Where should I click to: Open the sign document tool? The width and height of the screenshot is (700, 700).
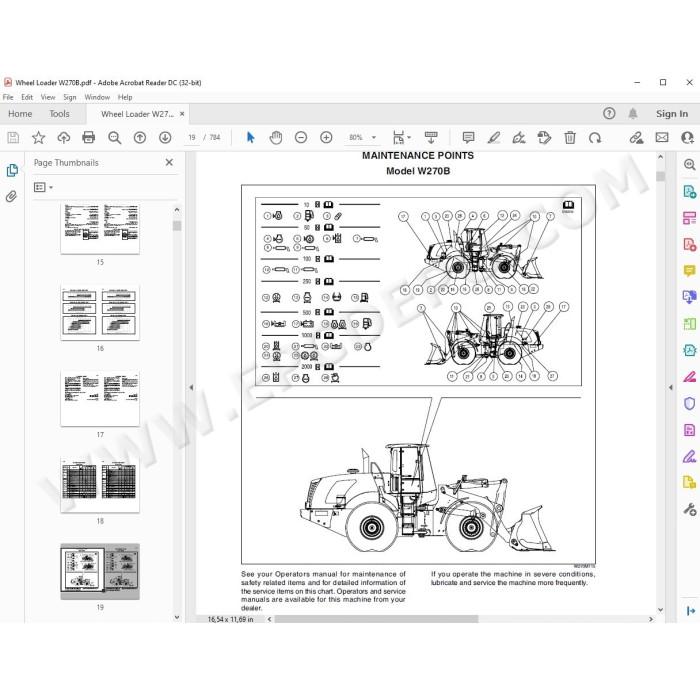click(x=519, y=138)
